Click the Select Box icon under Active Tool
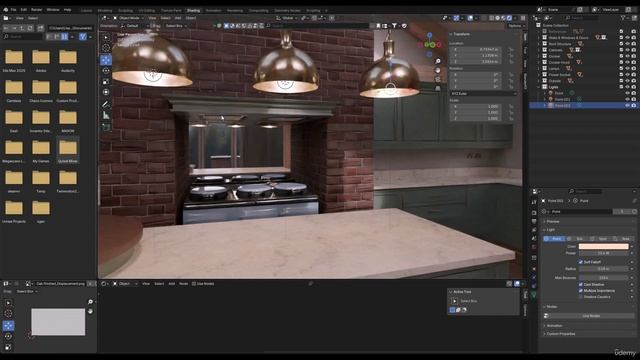The height and width of the screenshot is (360, 640). pyautogui.click(x=454, y=301)
